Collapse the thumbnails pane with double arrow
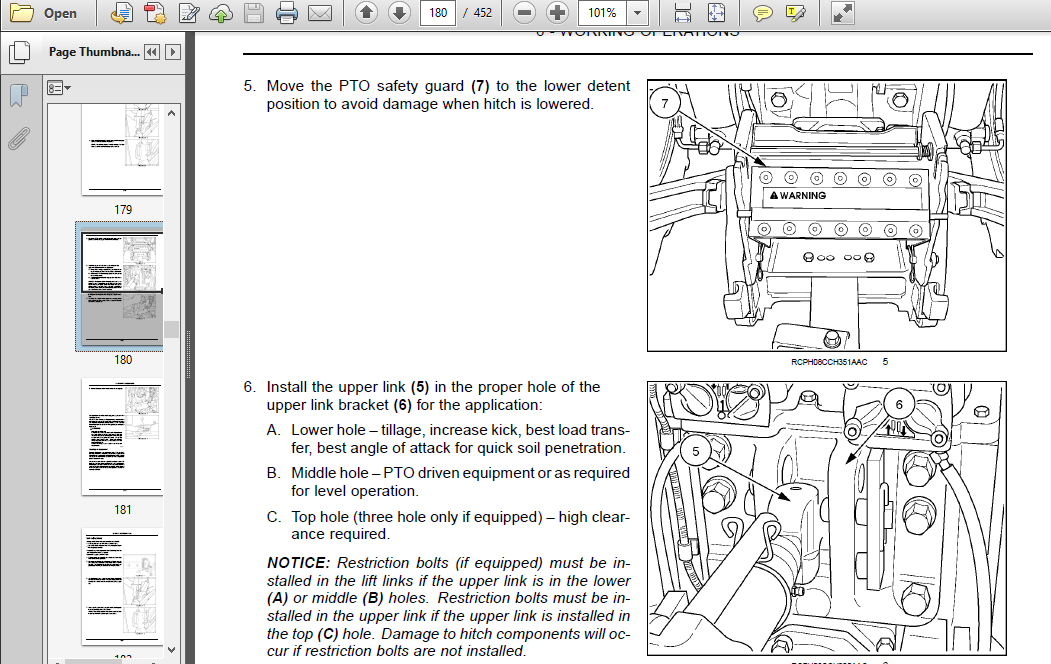The height and width of the screenshot is (664, 1051). [152, 52]
